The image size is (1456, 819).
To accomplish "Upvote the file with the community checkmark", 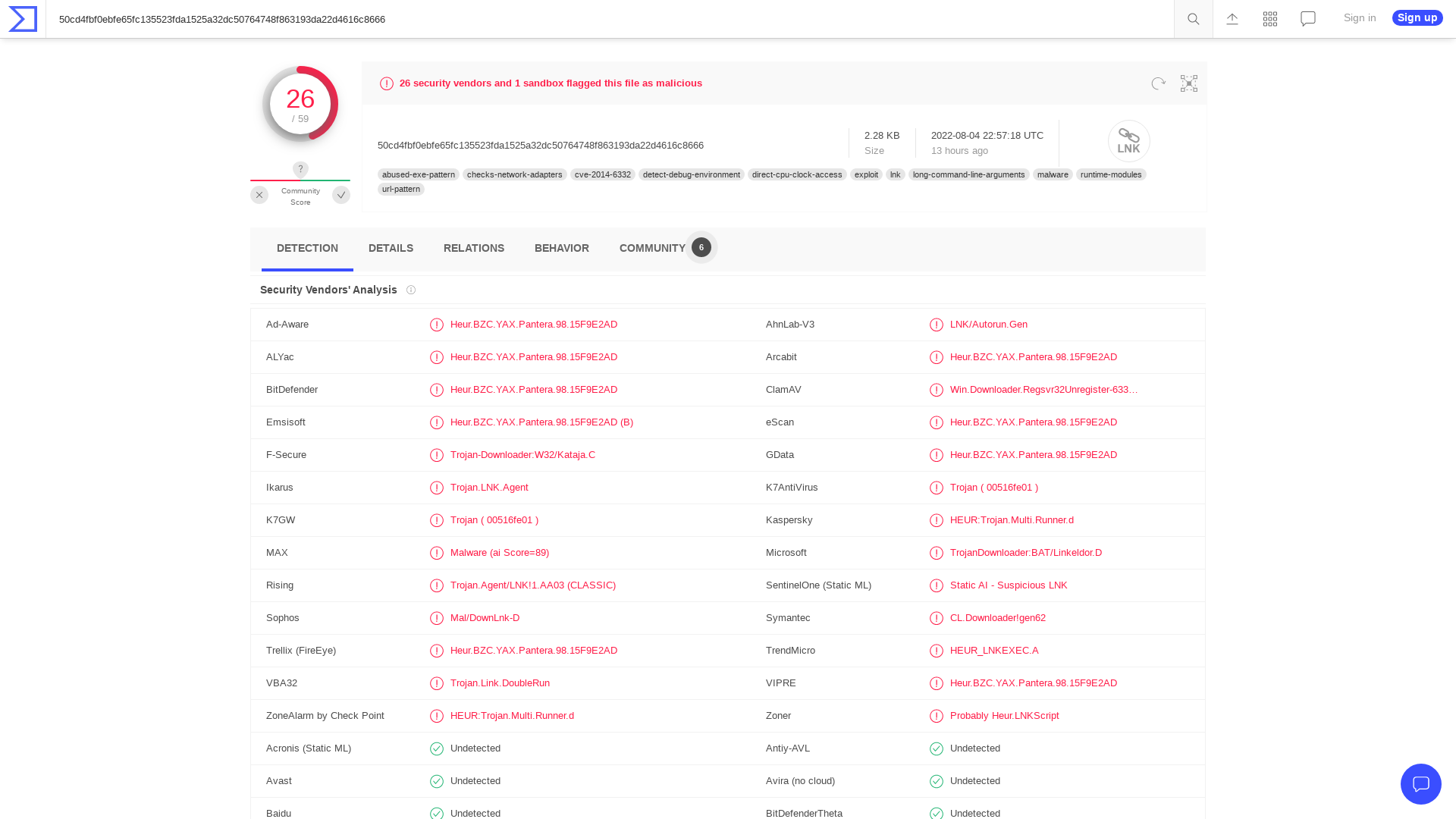I will click(341, 195).
